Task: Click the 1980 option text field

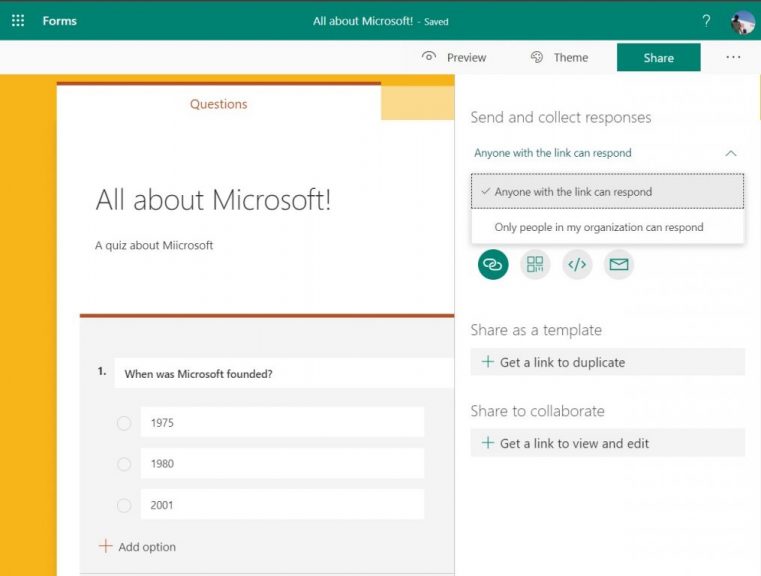Action: pos(282,463)
